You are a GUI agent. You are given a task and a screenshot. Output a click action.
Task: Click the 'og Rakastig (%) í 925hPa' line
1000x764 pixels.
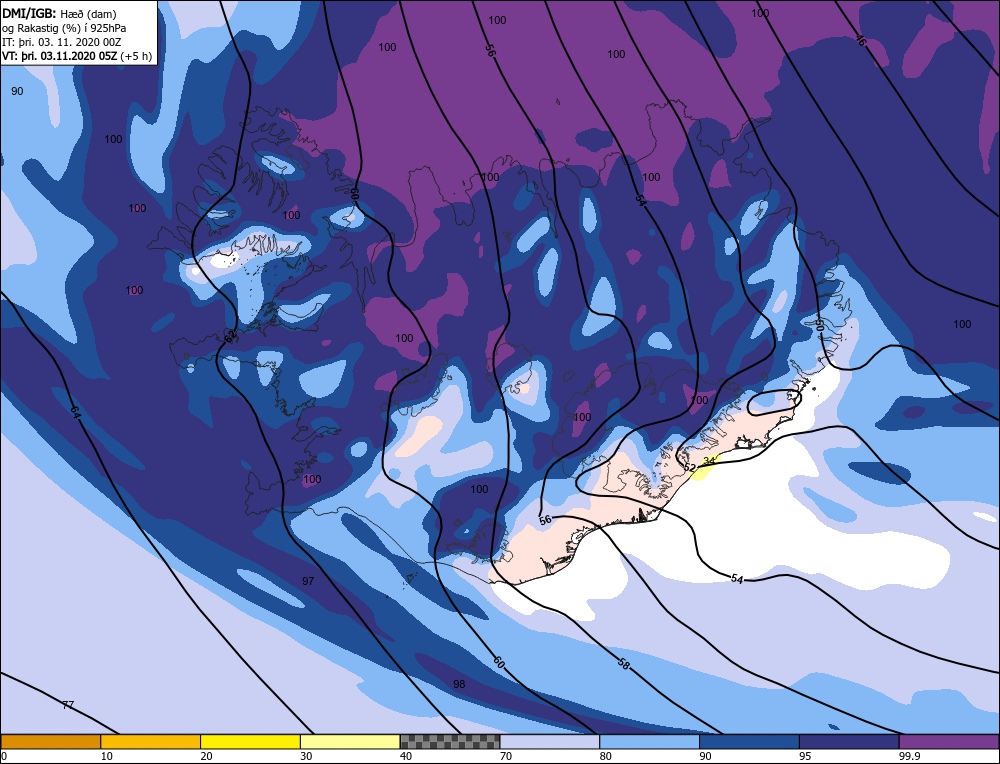pos(64,28)
